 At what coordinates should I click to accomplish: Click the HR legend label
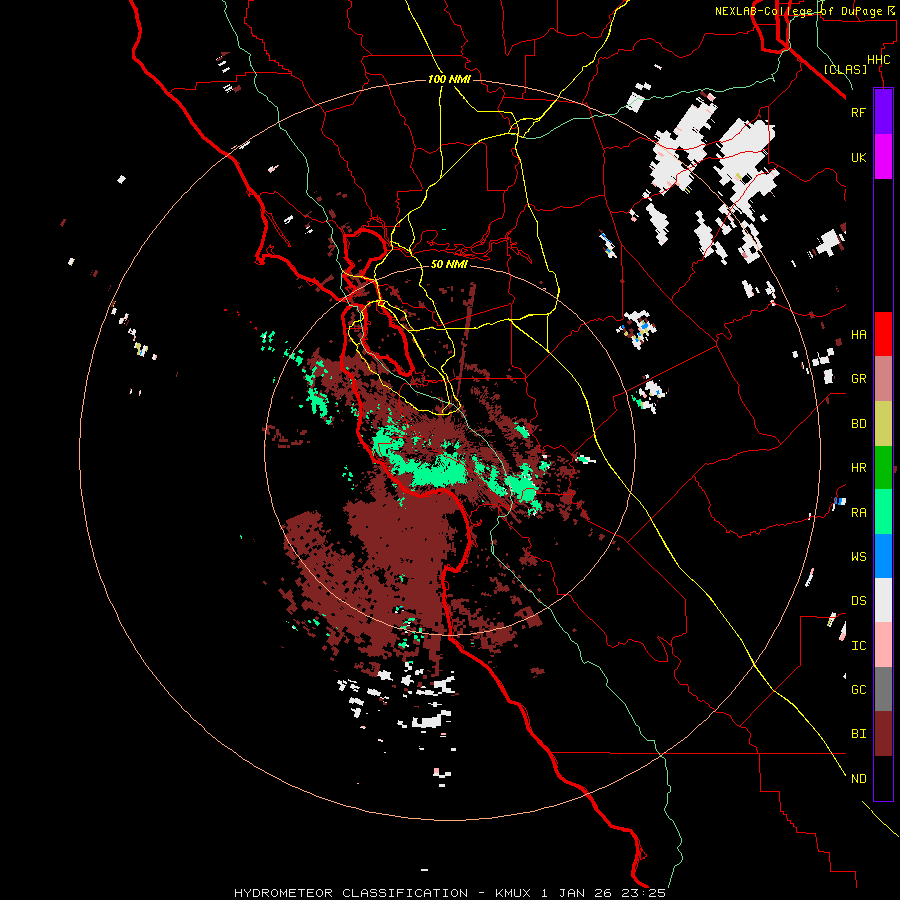point(858,468)
